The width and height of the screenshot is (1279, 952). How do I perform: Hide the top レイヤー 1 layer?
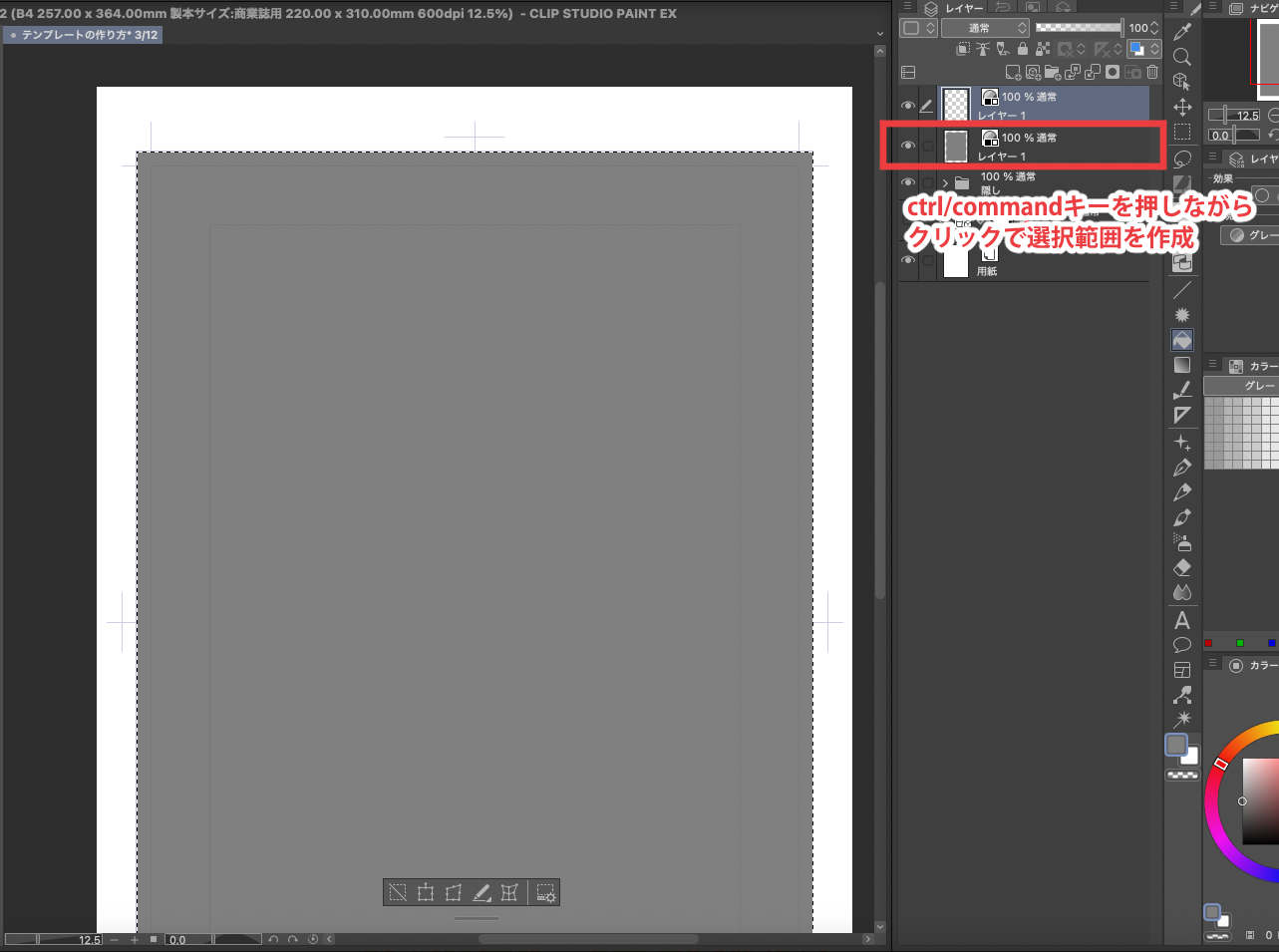(908, 105)
